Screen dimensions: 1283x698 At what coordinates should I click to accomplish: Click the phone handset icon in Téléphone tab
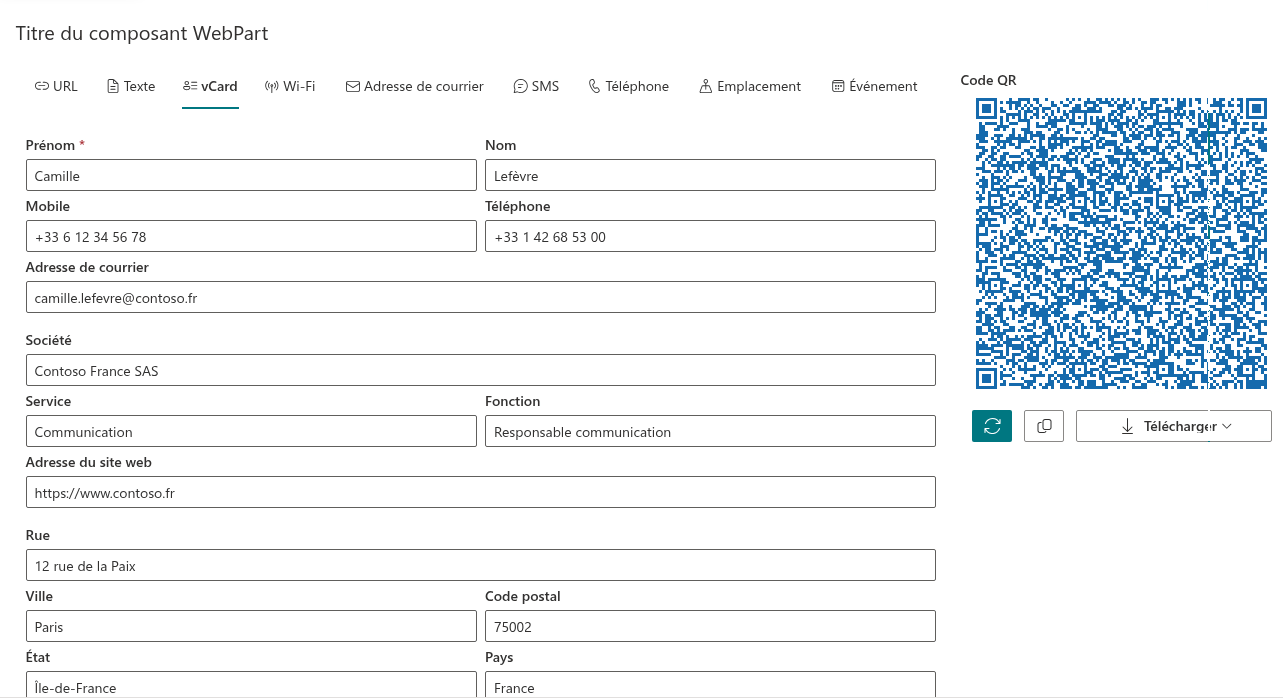pyautogui.click(x=594, y=86)
